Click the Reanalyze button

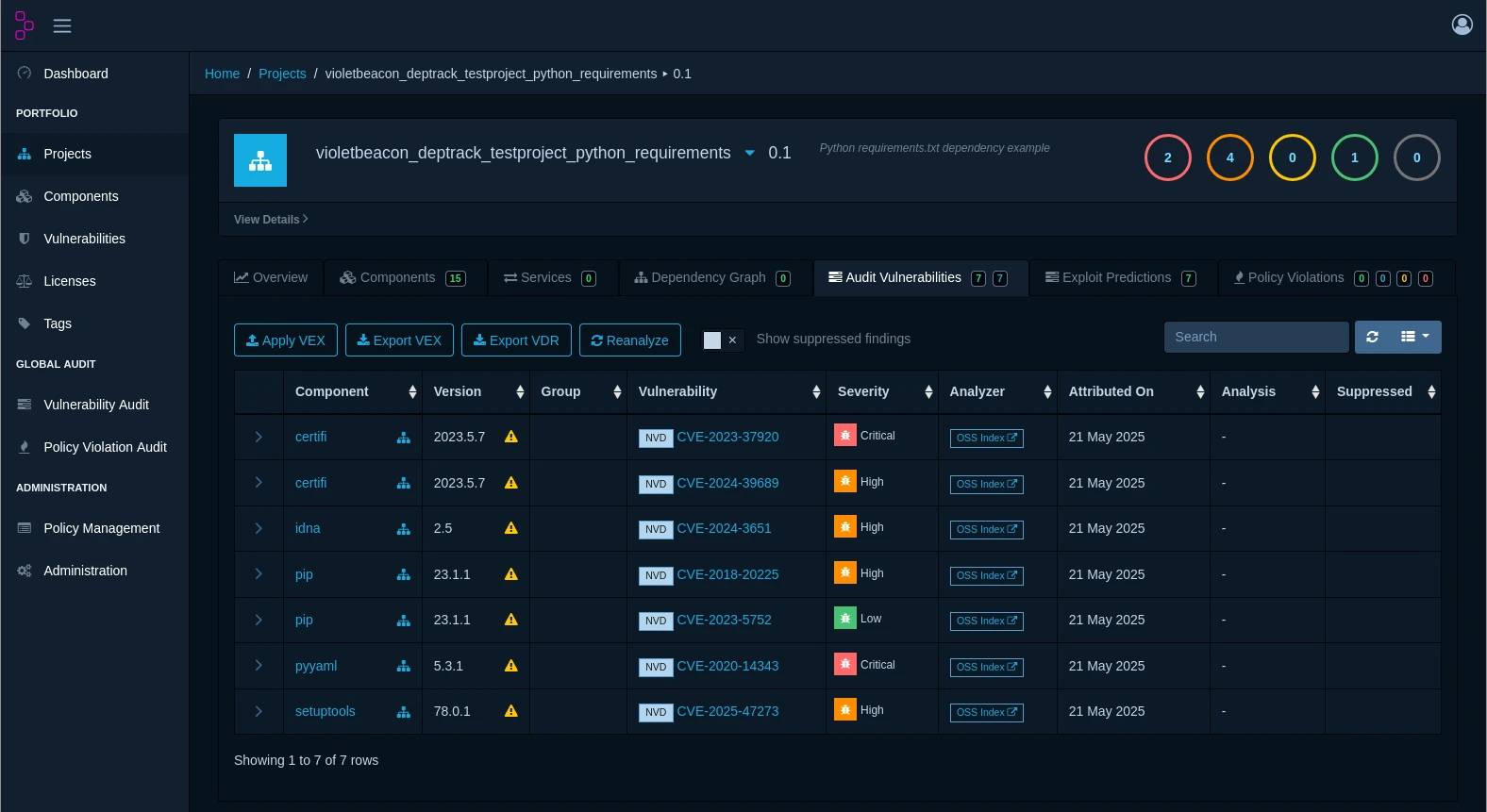[630, 340]
